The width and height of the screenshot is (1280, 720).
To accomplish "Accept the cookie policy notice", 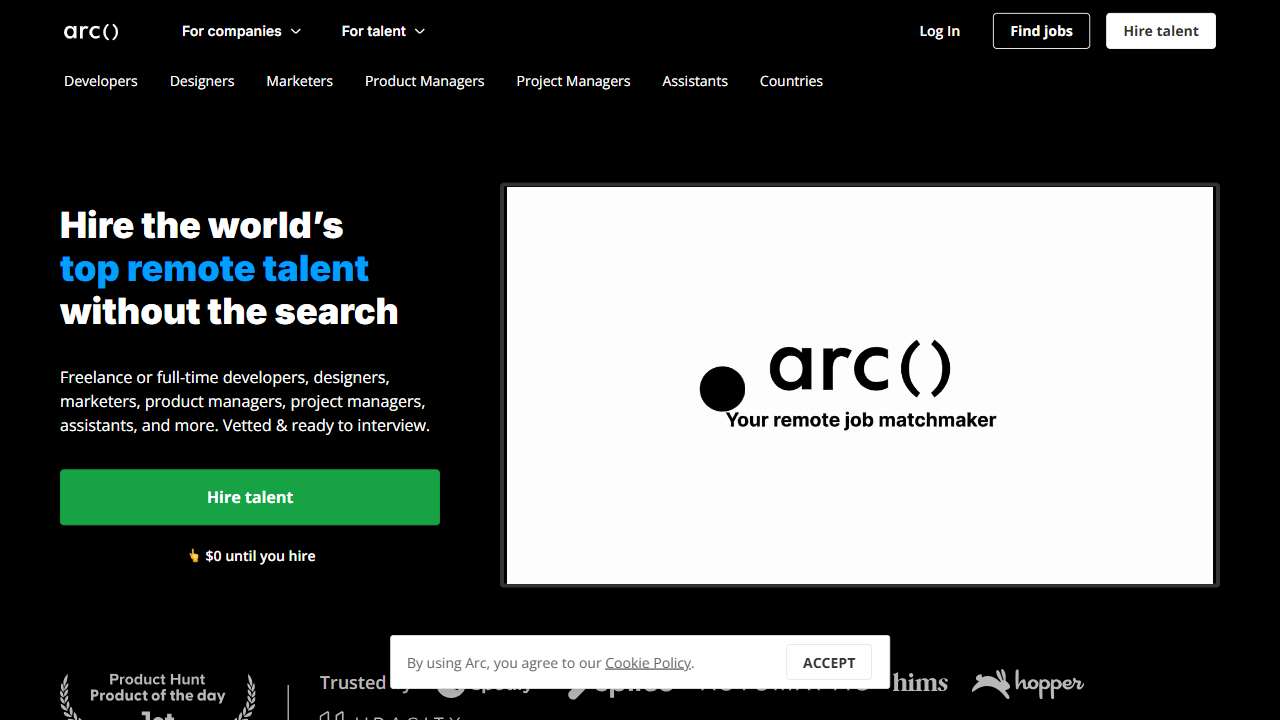I will (828, 662).
